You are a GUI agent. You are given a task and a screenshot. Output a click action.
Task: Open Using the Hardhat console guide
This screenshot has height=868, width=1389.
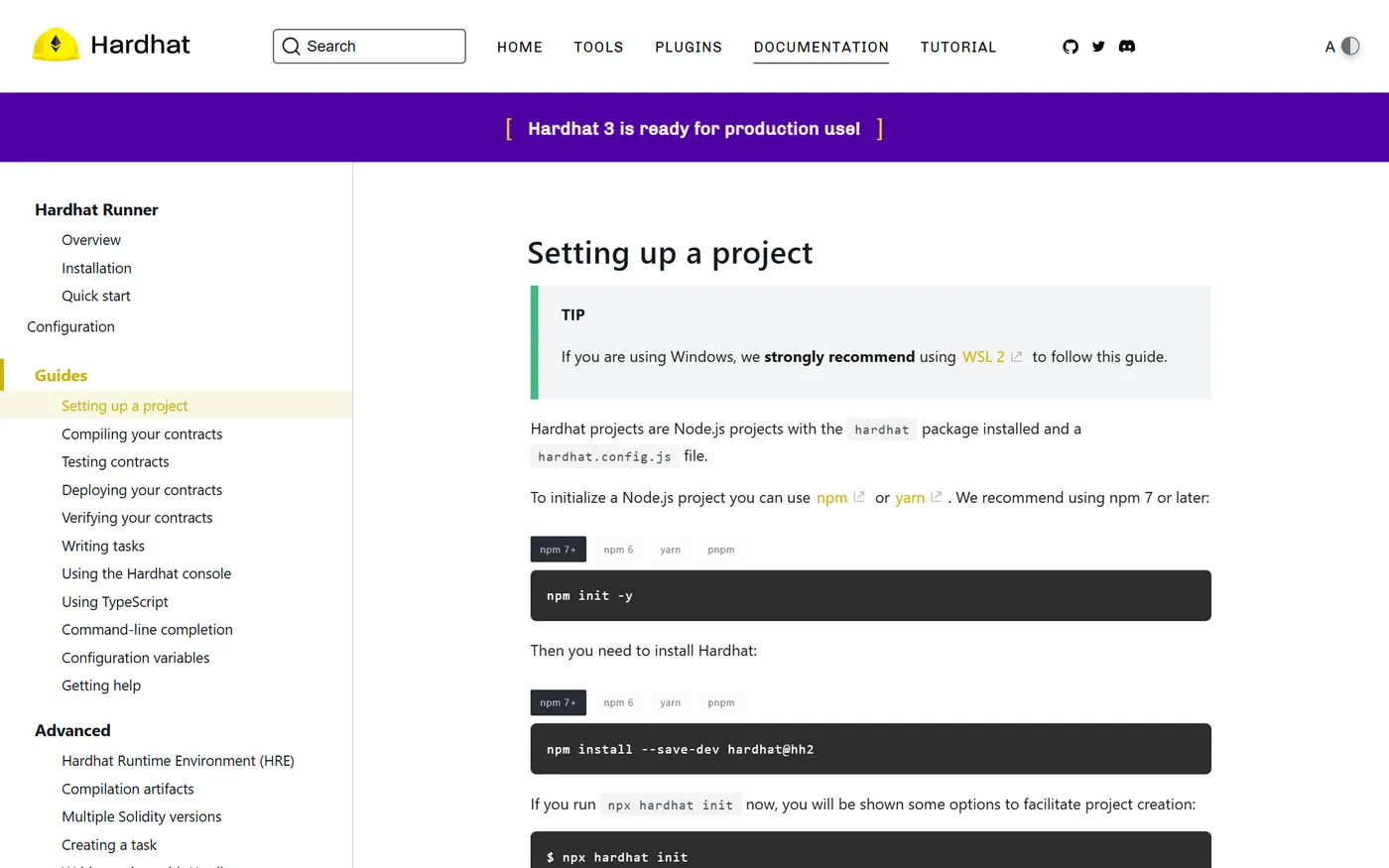click(146, 573)
